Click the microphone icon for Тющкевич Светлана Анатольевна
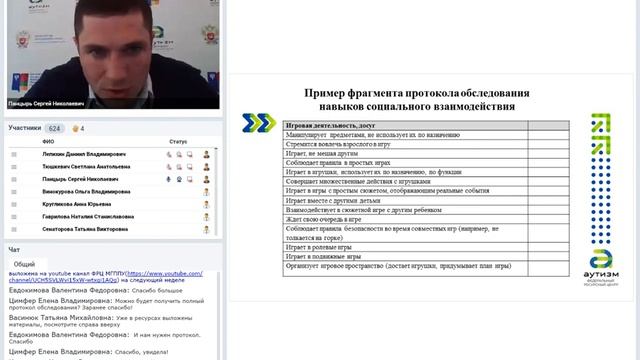 pyautogui.click(x=169, y=167)
